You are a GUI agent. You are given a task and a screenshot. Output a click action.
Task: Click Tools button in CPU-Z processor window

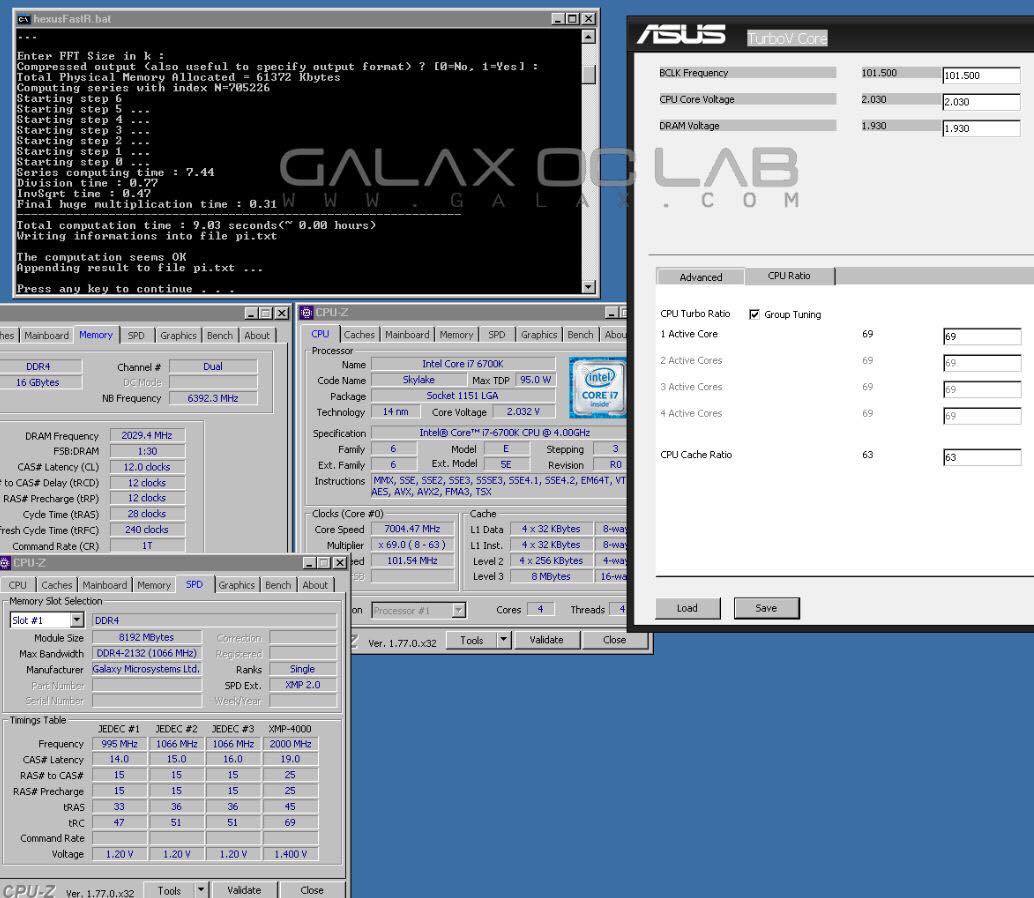tap(471, 640)
